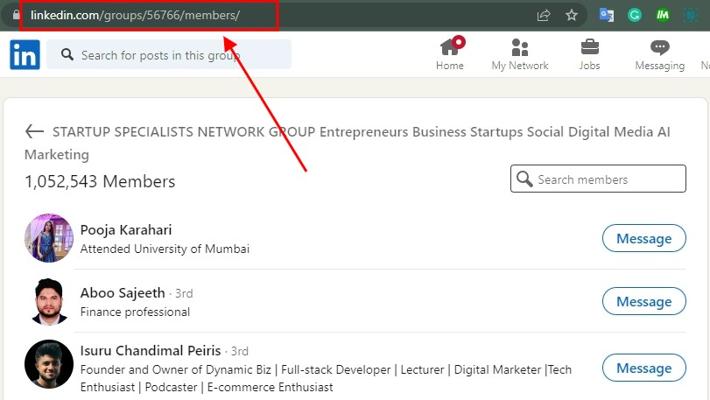Click the LinkedIn logo icon
The width and height of the screenshot is (710, 400).
click(25, 55)
